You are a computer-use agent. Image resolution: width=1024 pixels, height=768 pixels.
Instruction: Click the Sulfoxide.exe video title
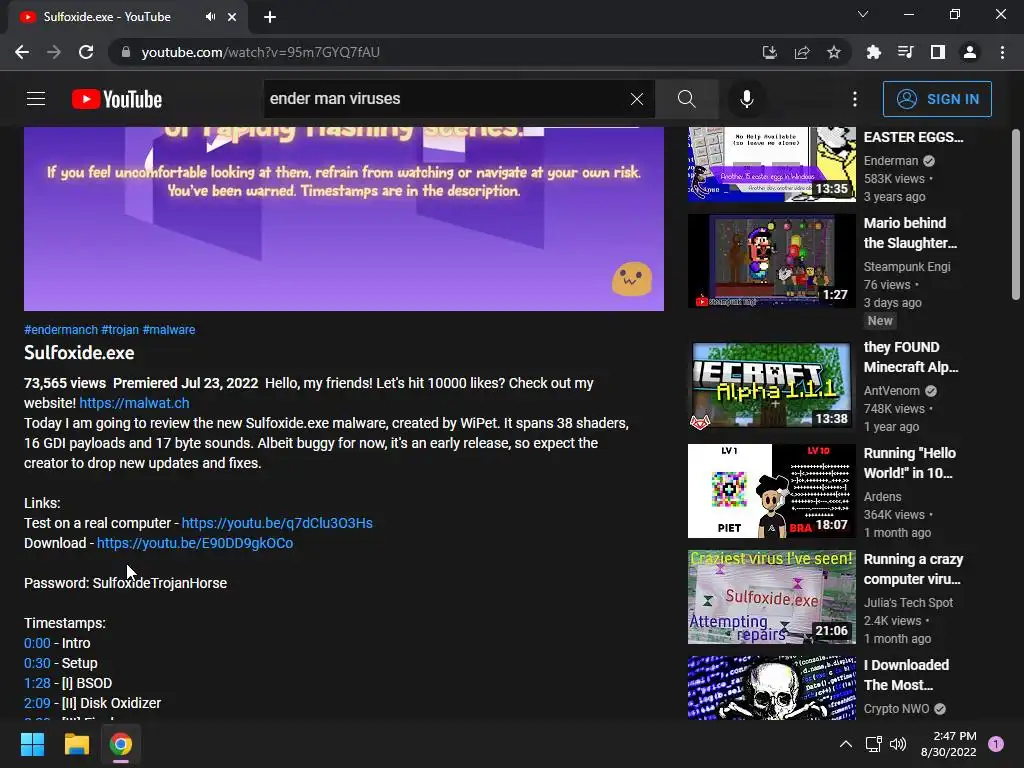point(79,353)
